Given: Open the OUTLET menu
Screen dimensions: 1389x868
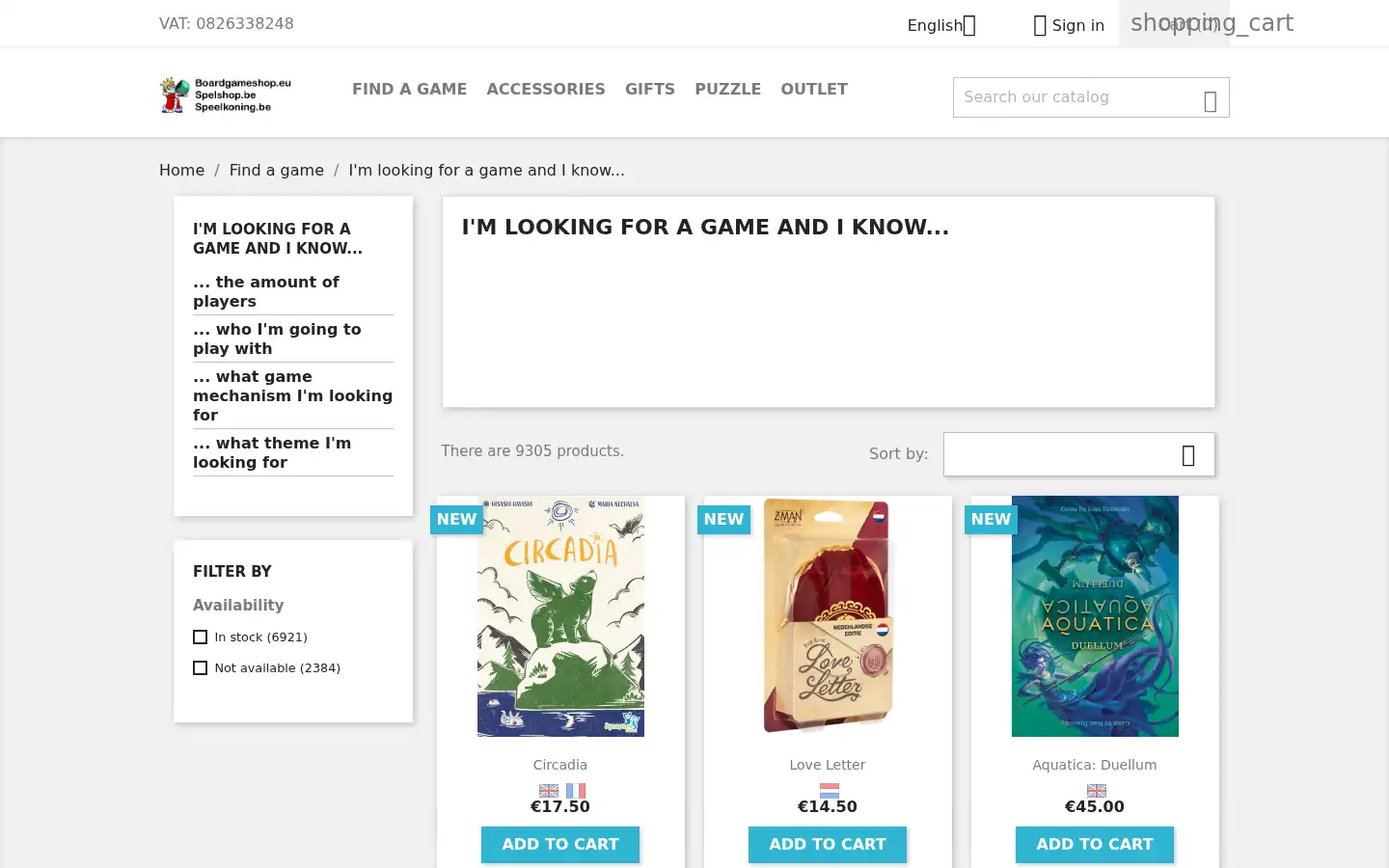Looking at the screenshot, I should [814, 89].
